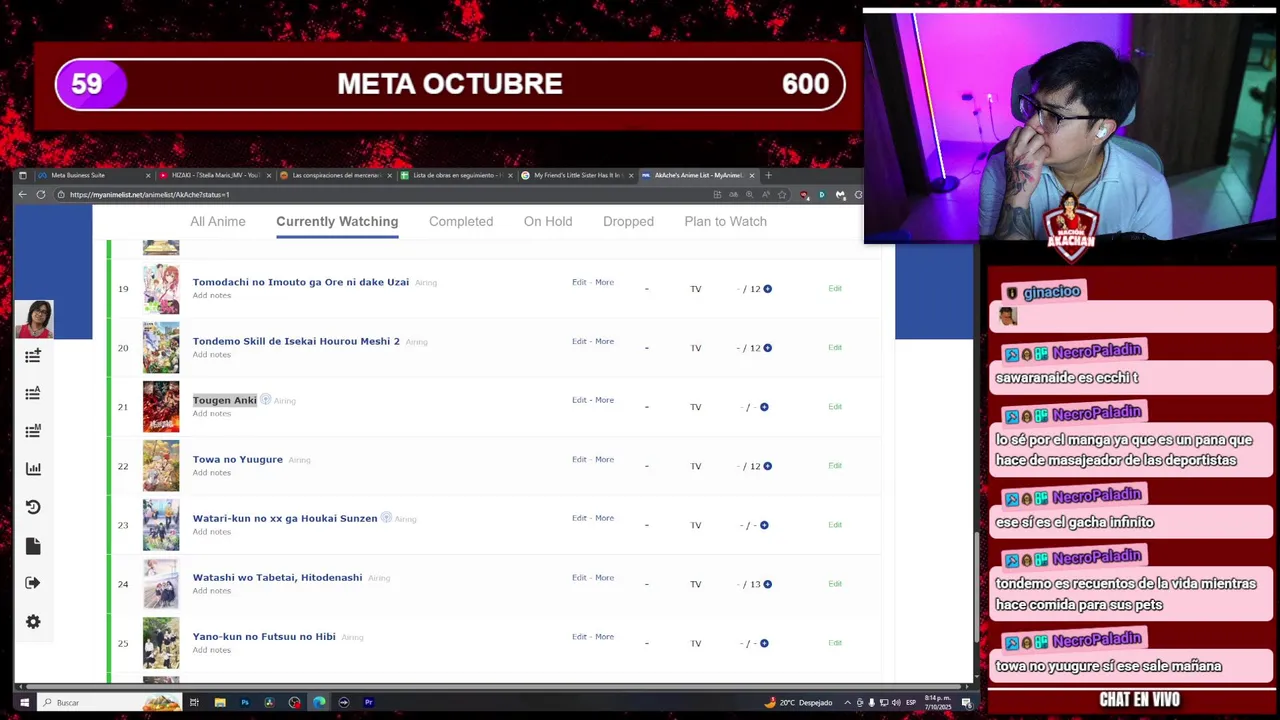
Task: Show the Plan to Watch tab
Action: [x=725, y=221]
